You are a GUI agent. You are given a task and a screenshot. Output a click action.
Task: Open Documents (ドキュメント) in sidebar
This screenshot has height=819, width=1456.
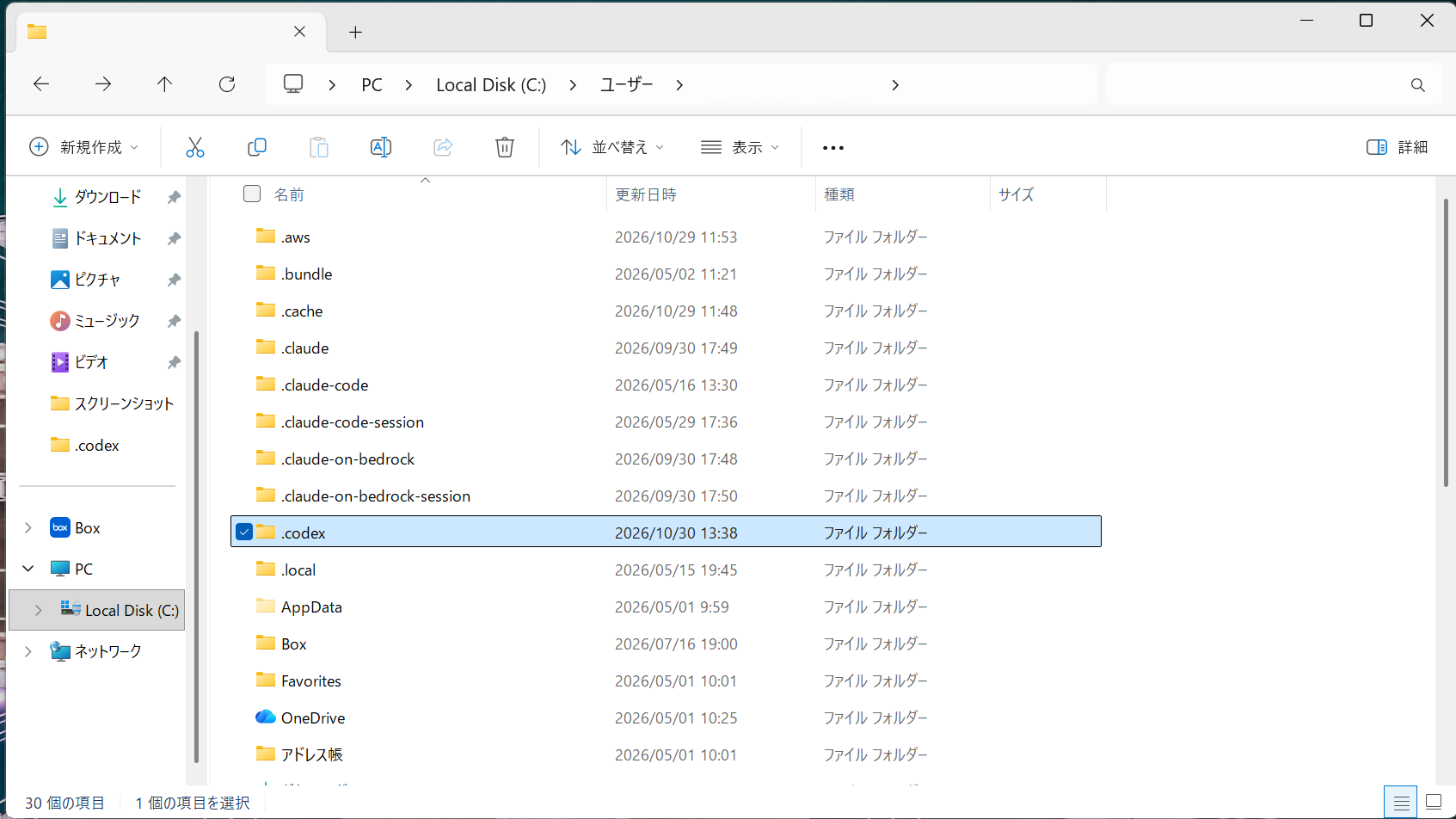108,238
